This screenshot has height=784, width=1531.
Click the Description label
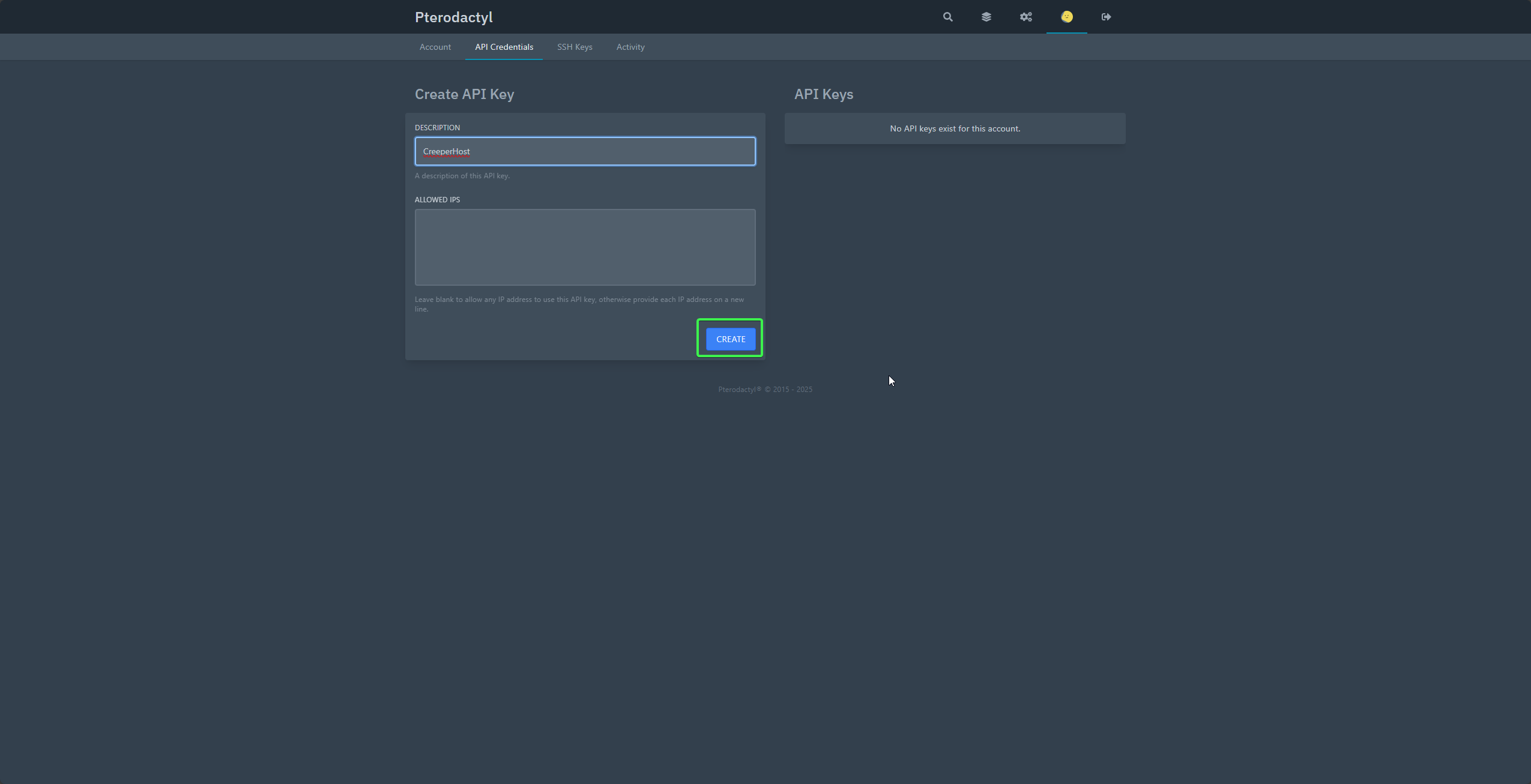pyautogui.click(x=437, y=128)
